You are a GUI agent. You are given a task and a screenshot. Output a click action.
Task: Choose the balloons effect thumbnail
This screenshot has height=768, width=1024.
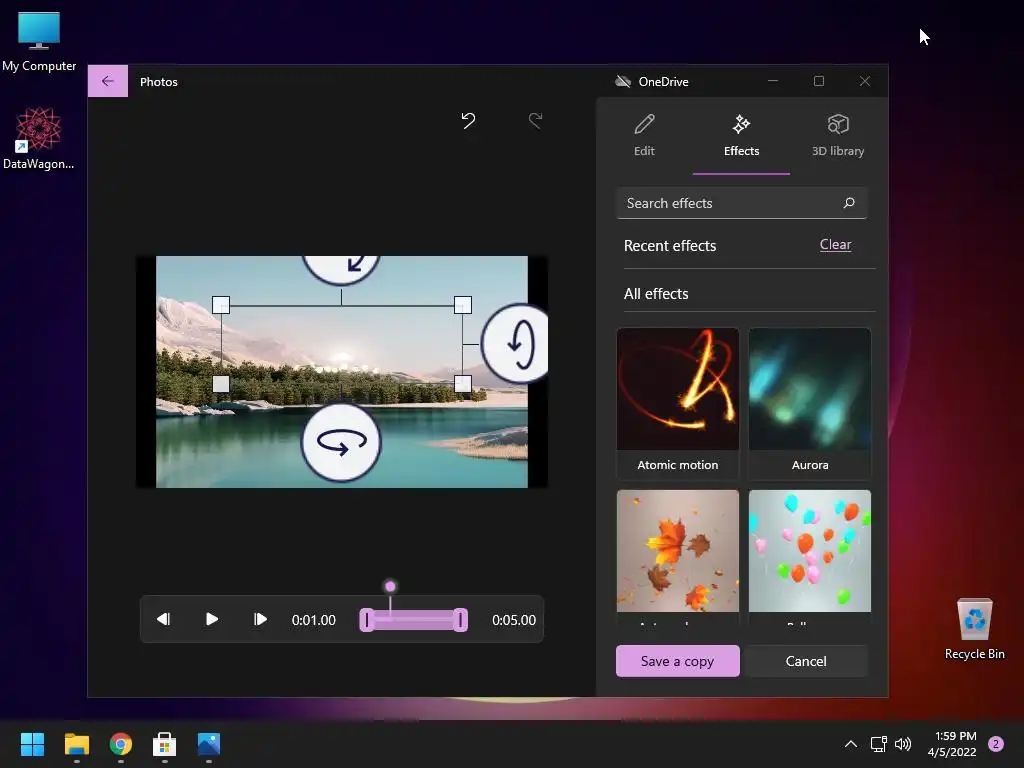click(810, 551)
